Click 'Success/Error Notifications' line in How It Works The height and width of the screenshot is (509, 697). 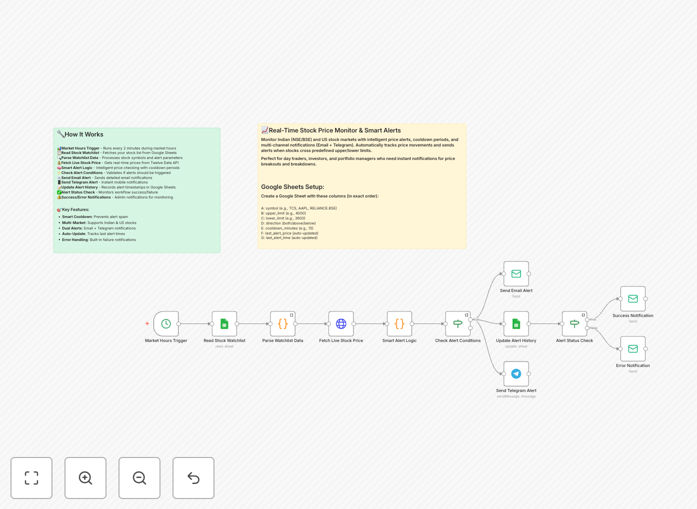coord(115,197)
